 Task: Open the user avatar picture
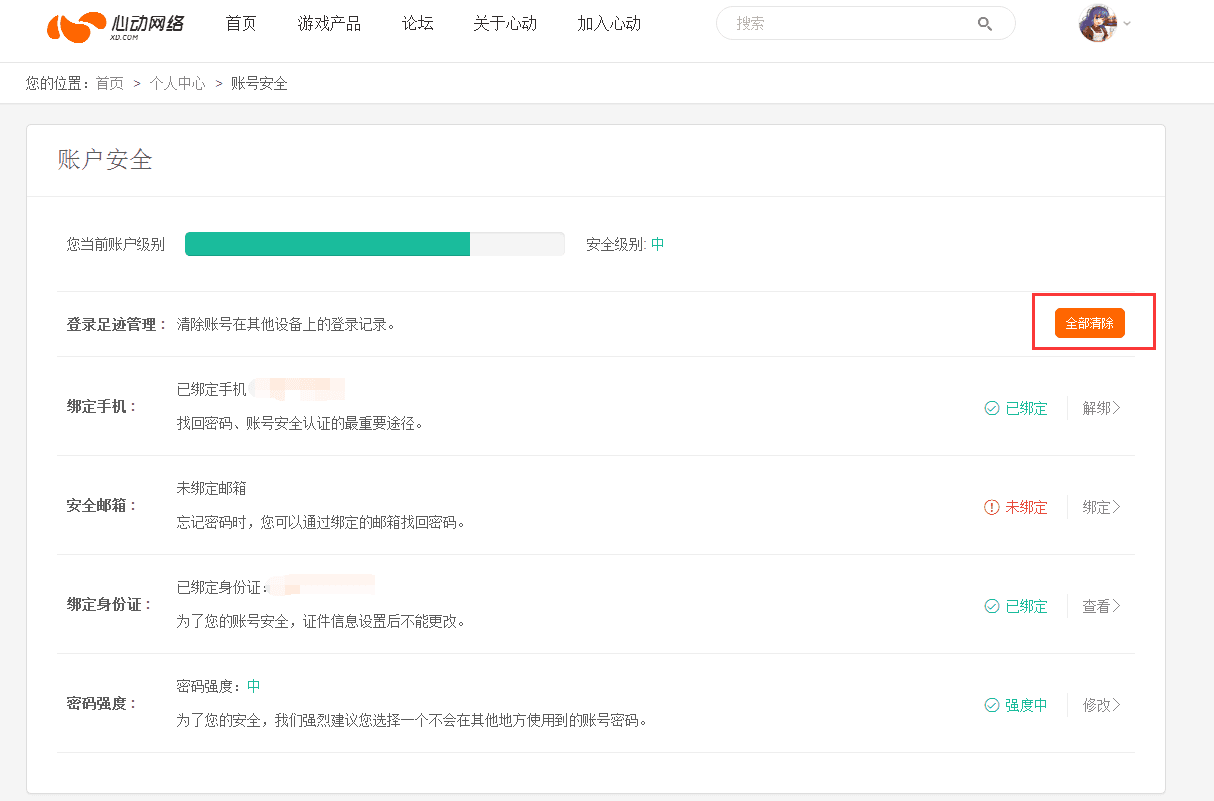tap(1097, 24)
